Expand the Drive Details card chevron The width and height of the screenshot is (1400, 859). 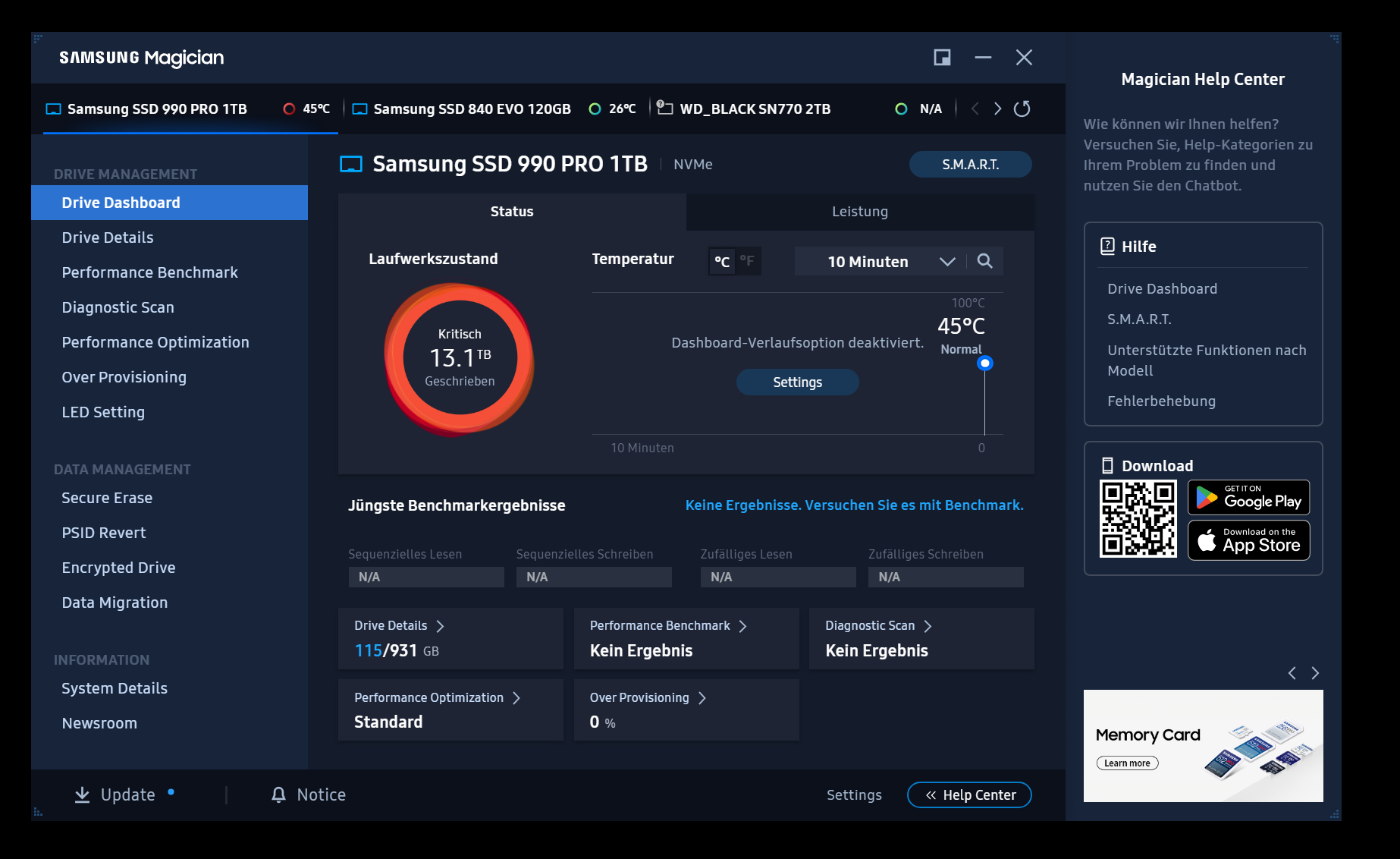tap(441, 626)
